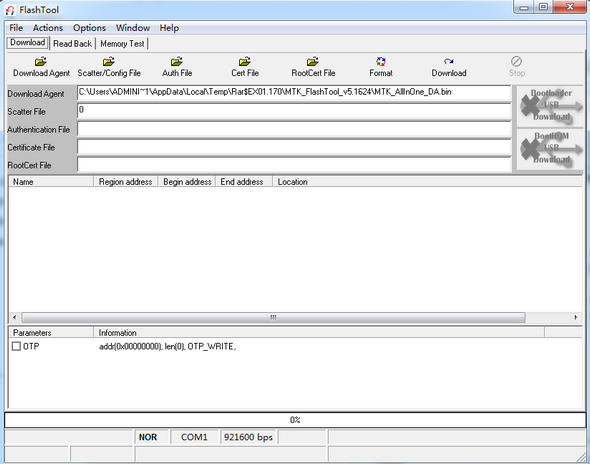Viewport: 590px width, 464px height.
Task: Click the Scatter File input field
Action: point(294,111)
